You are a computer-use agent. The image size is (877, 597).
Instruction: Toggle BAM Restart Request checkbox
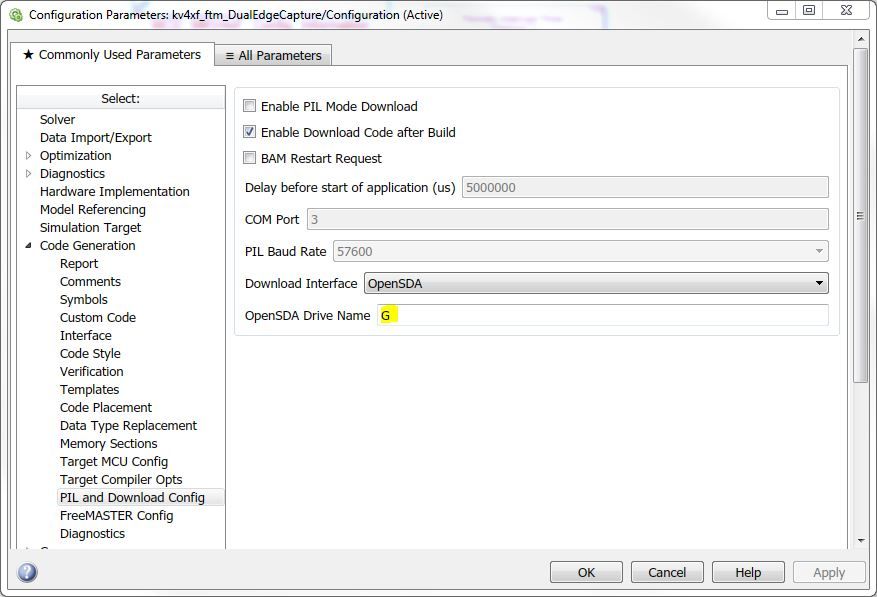click(x=250, y=158)
